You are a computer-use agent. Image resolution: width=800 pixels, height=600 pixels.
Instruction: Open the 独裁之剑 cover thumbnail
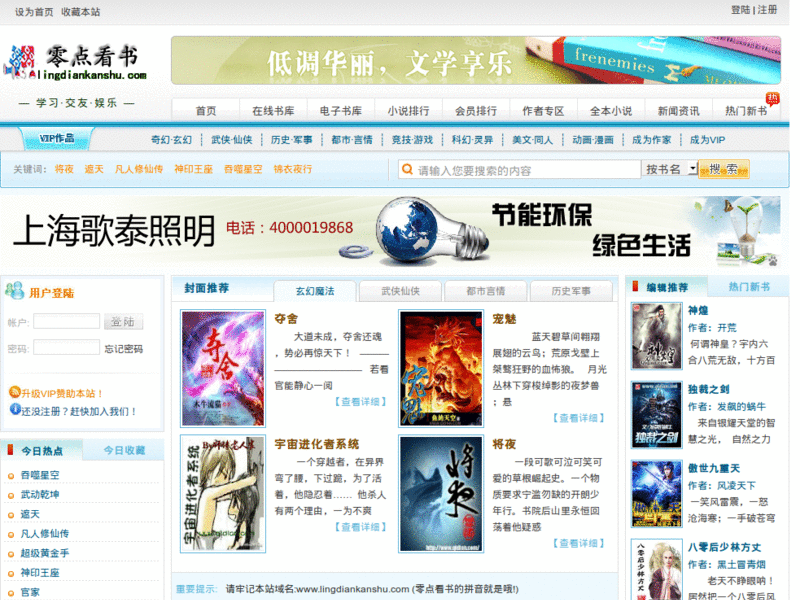point(657,415)
